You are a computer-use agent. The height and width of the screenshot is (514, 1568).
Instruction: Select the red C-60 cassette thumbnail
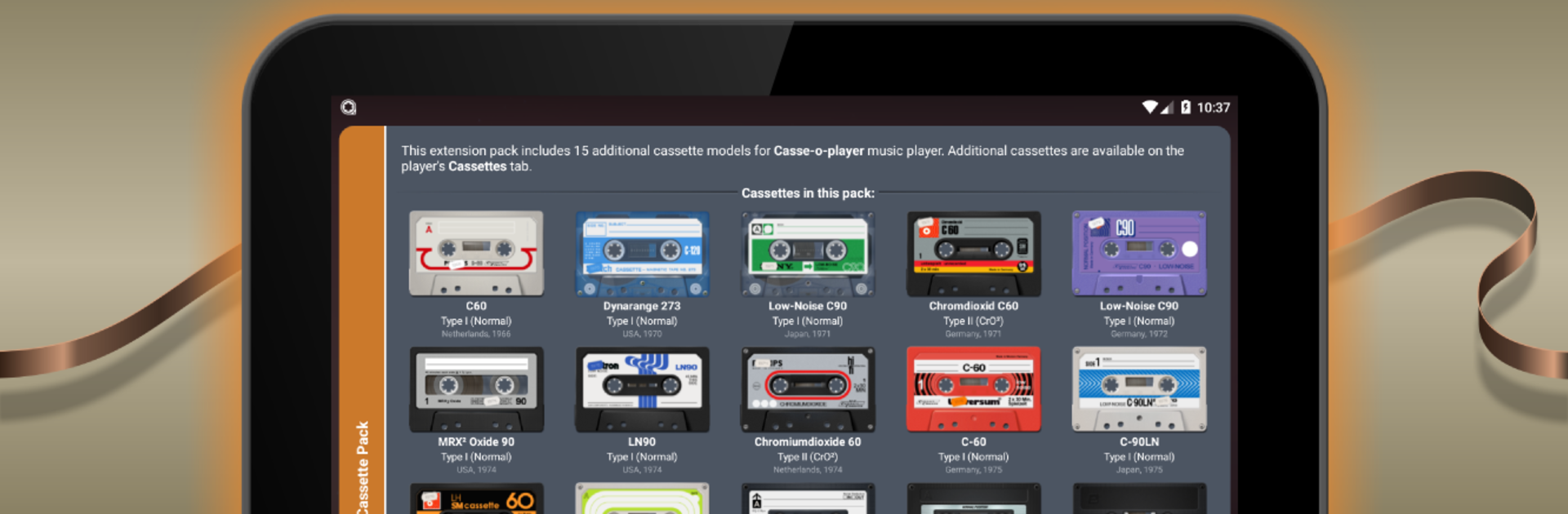tap(973, 389)
